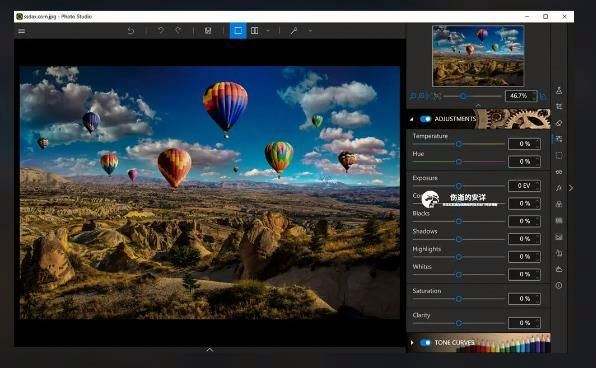Select the single view layout icon
596x368 pixels.
pos(238,30)
